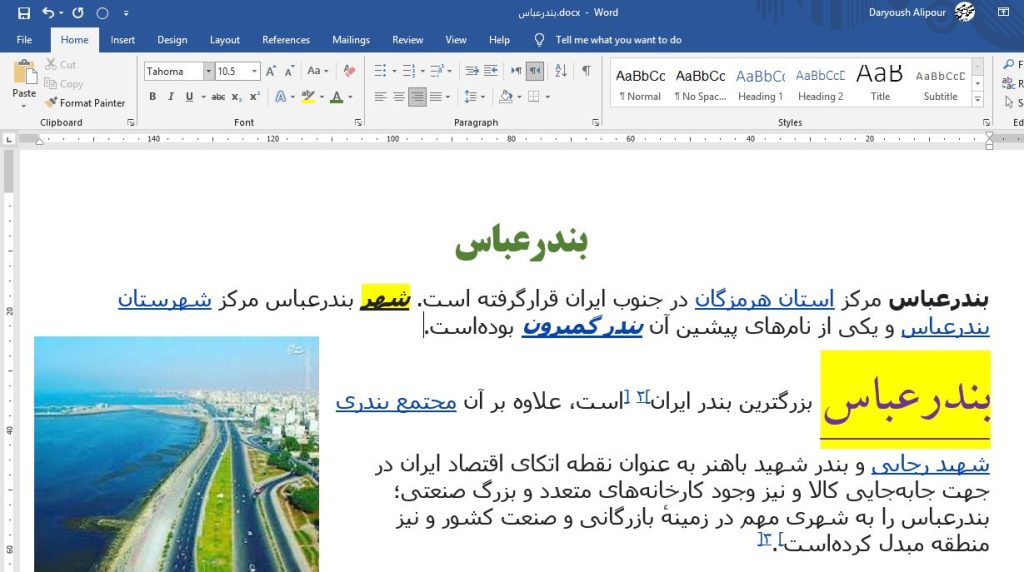The height and width of the screenshot is (572, 1024).
Task: Open the Tahoma font name dropdown
Action: (208, 71)
